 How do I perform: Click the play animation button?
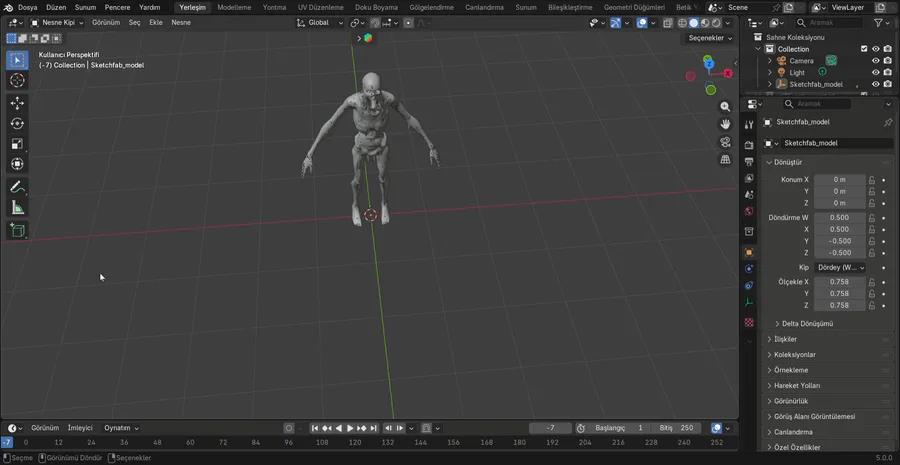coord(350,428)
